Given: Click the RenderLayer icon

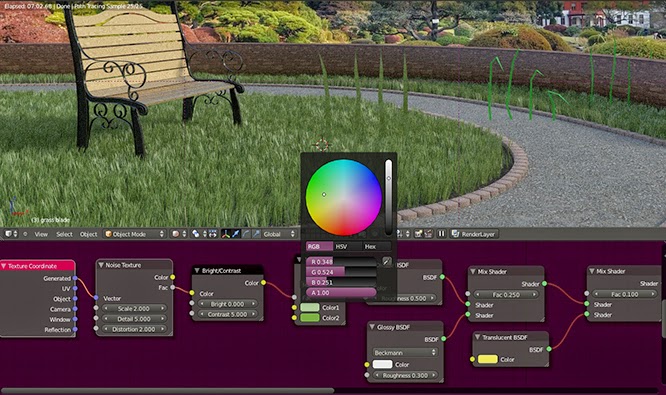Looking at the screenshot, I should coord(455,234).
